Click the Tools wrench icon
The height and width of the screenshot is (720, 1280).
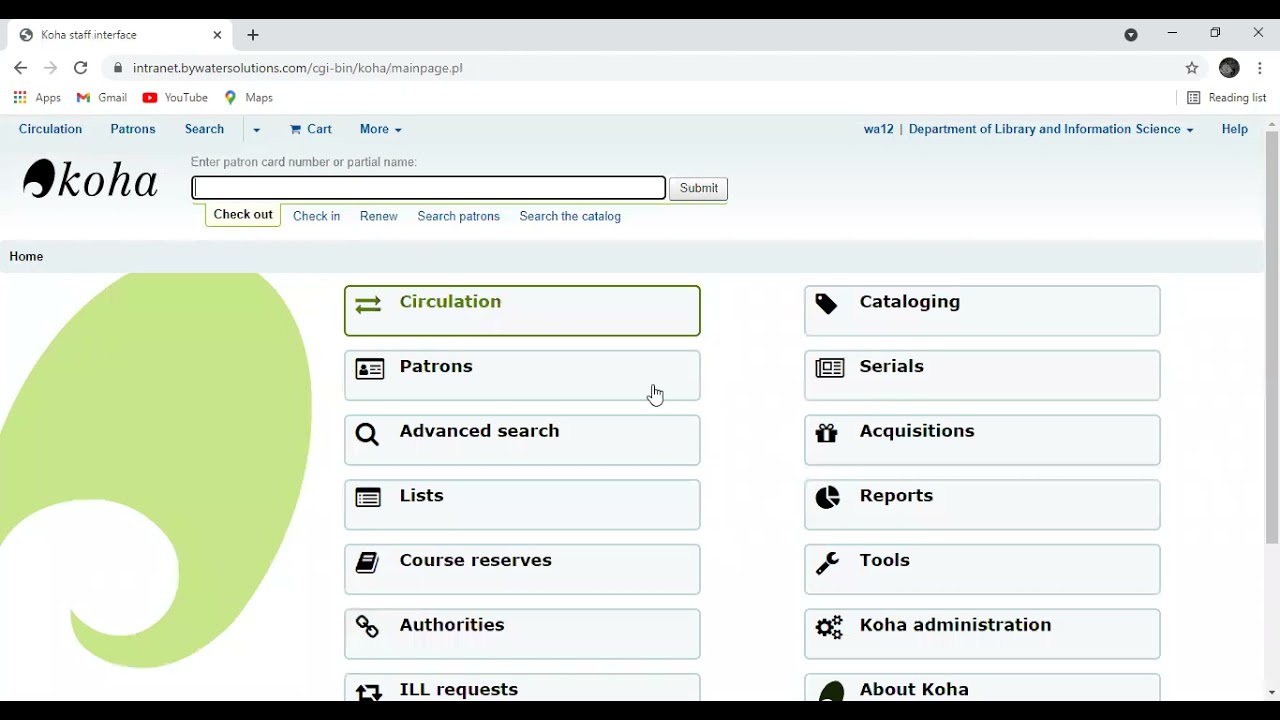[x=827, y=563]
